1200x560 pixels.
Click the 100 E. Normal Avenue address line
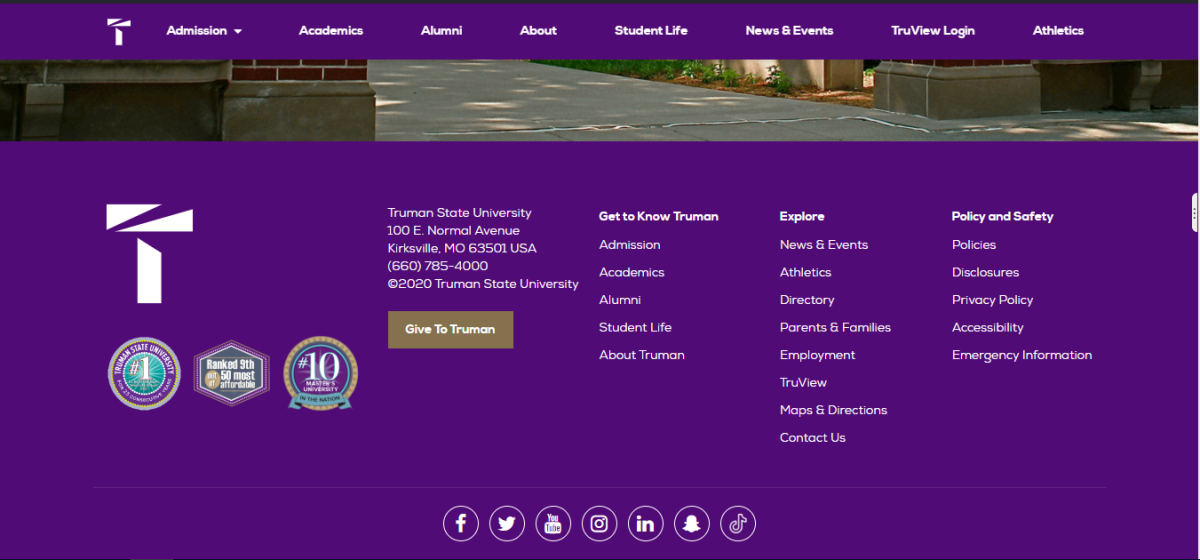[x=453, y=231]
